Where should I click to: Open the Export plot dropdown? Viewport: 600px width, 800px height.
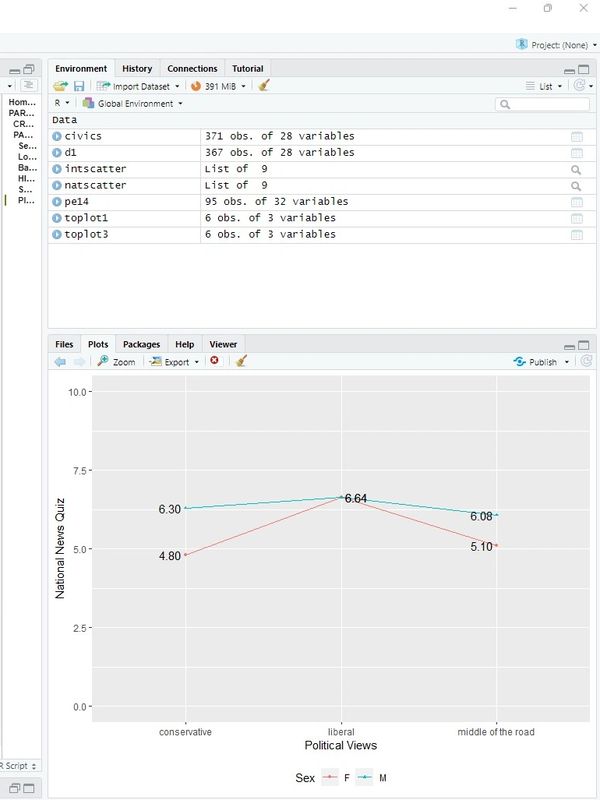tap(175, 362)
